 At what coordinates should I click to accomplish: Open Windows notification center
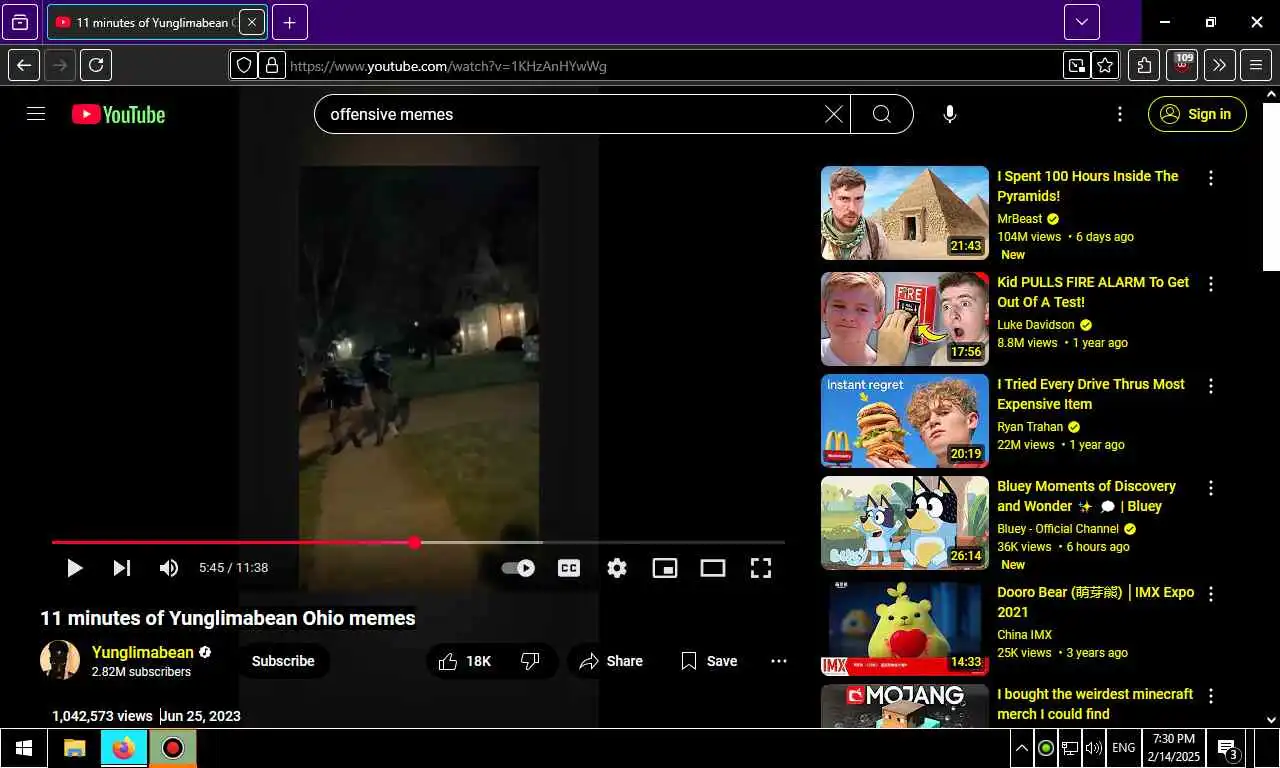point(1228,748)
